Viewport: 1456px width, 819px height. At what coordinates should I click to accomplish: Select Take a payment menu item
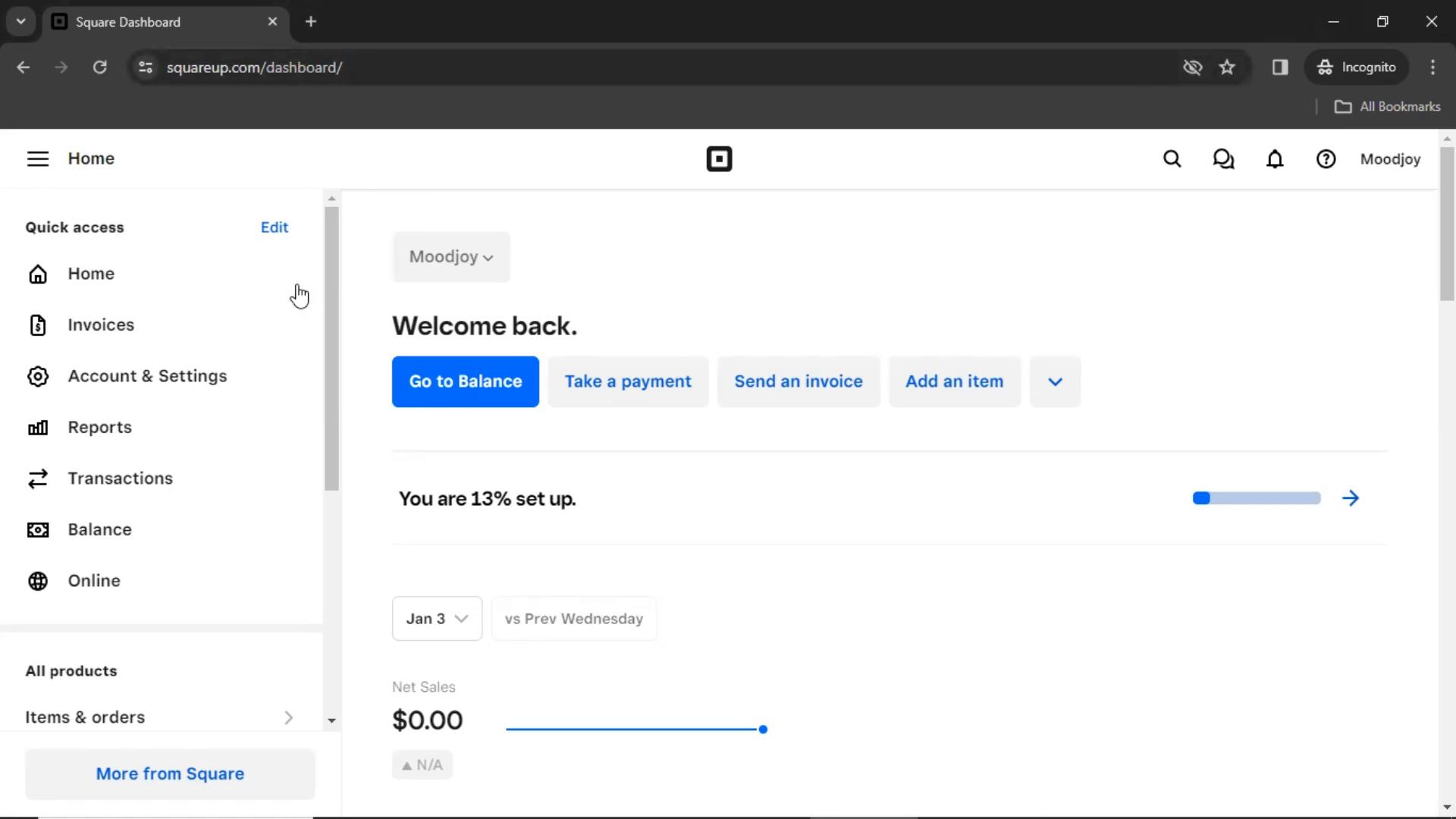pyautogui.click(x=628, y=381)
